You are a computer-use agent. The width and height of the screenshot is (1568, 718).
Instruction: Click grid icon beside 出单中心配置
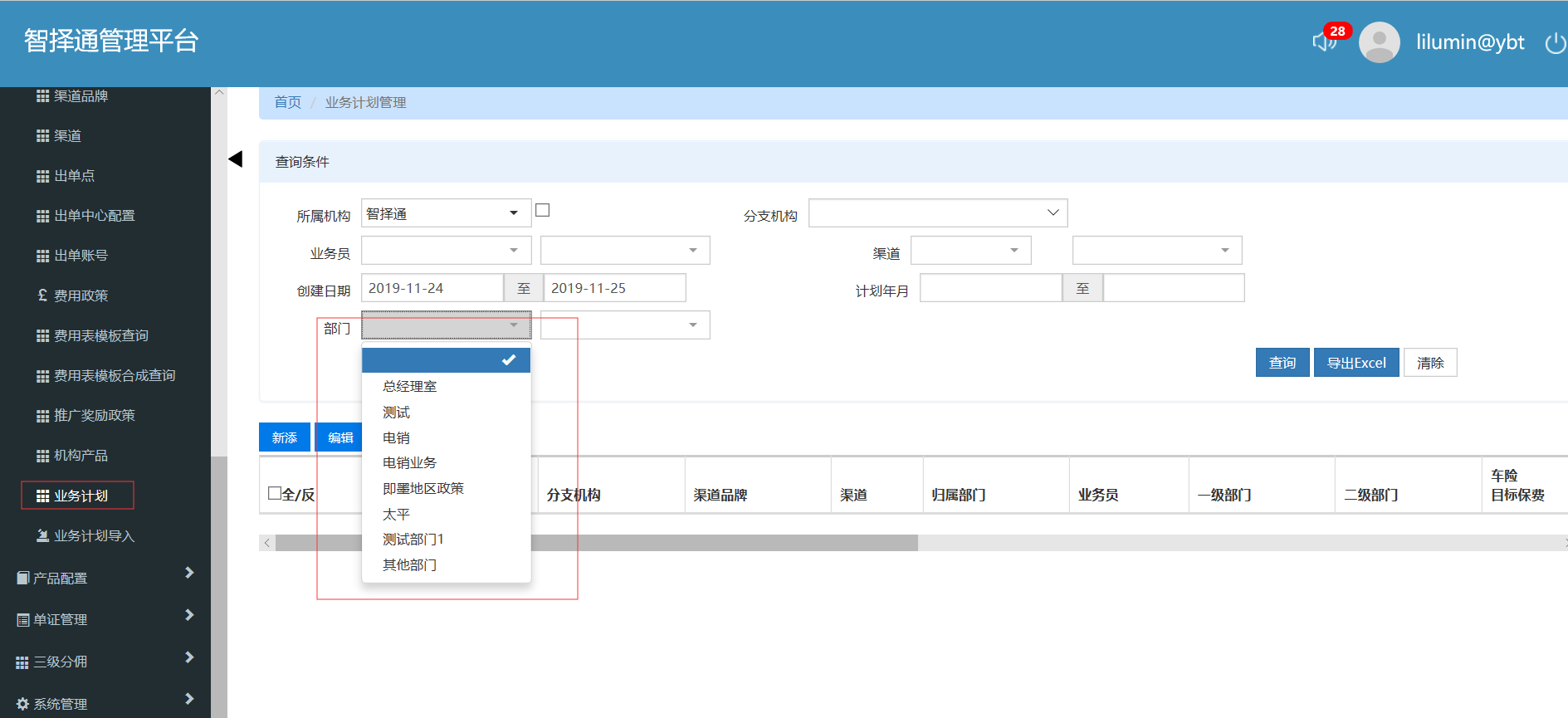[x=42, y=216]
